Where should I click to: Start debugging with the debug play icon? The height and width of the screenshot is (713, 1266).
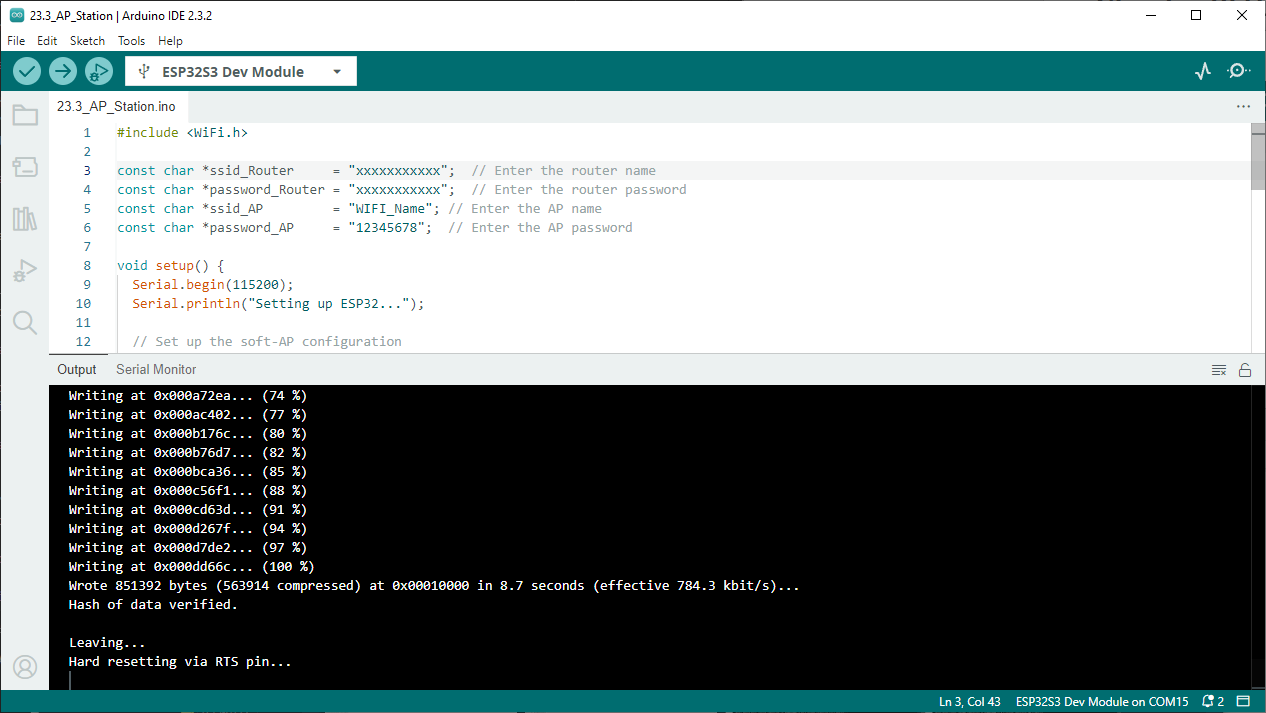98,71
